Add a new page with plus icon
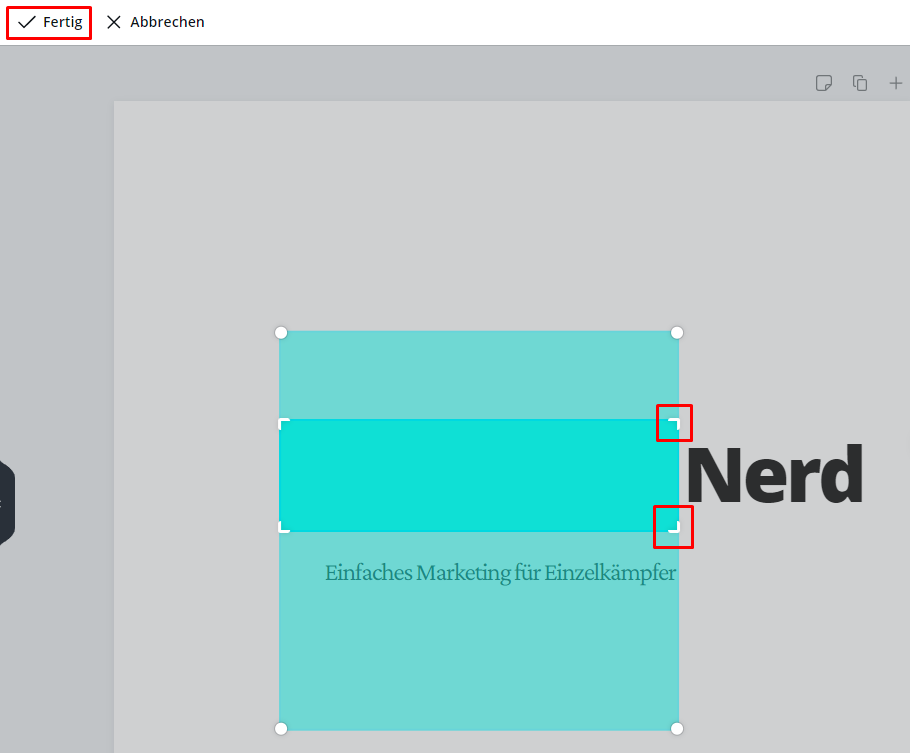910x753 pixels. [x=895, y=83]
